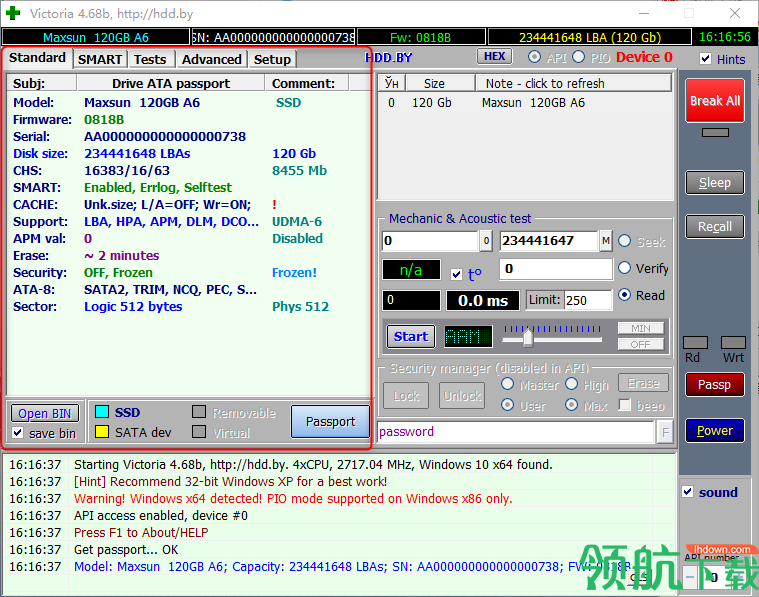Click the start LBA input field
The height and width of the screenshot is (597, 759).
pos(431,241)
